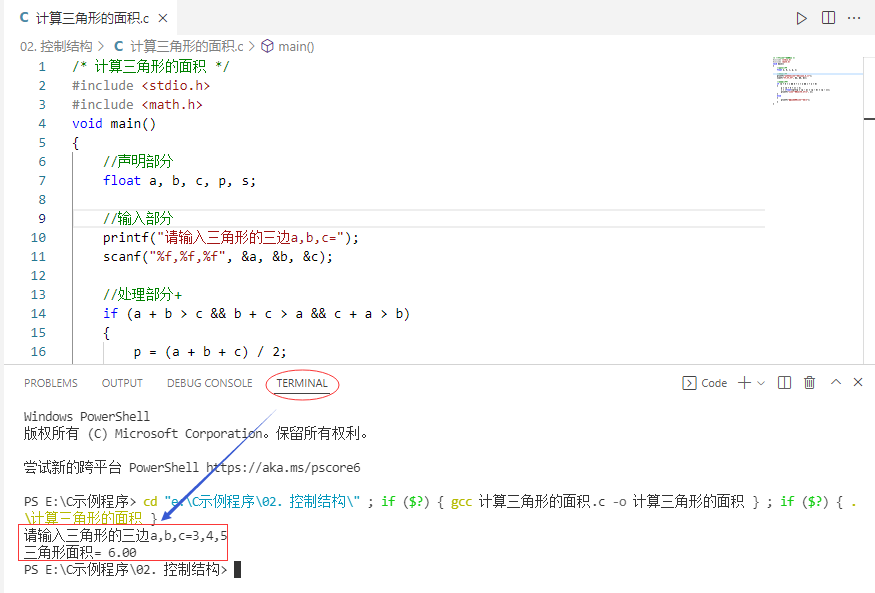Open the https://aka.ms/pscore6 link in terminal
The image size is (875, 593).
click(x=283, y=467)
